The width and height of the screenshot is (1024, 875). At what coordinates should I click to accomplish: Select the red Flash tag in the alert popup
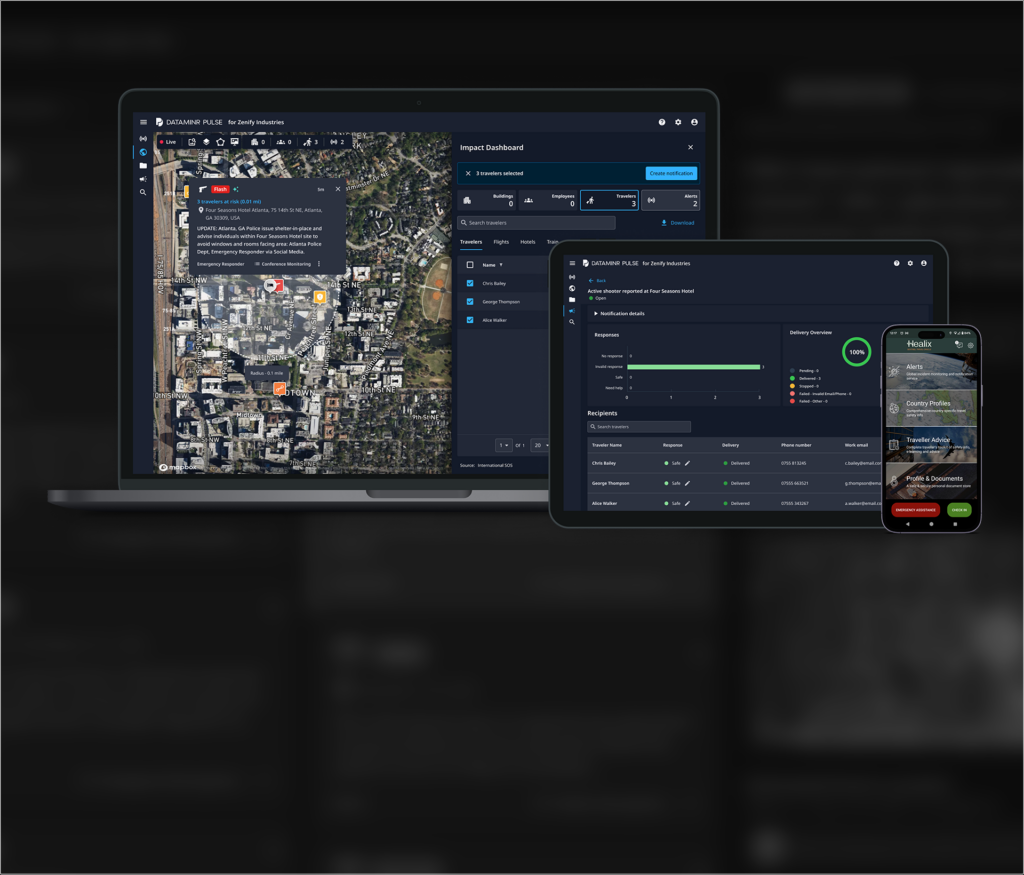point(220,189)
